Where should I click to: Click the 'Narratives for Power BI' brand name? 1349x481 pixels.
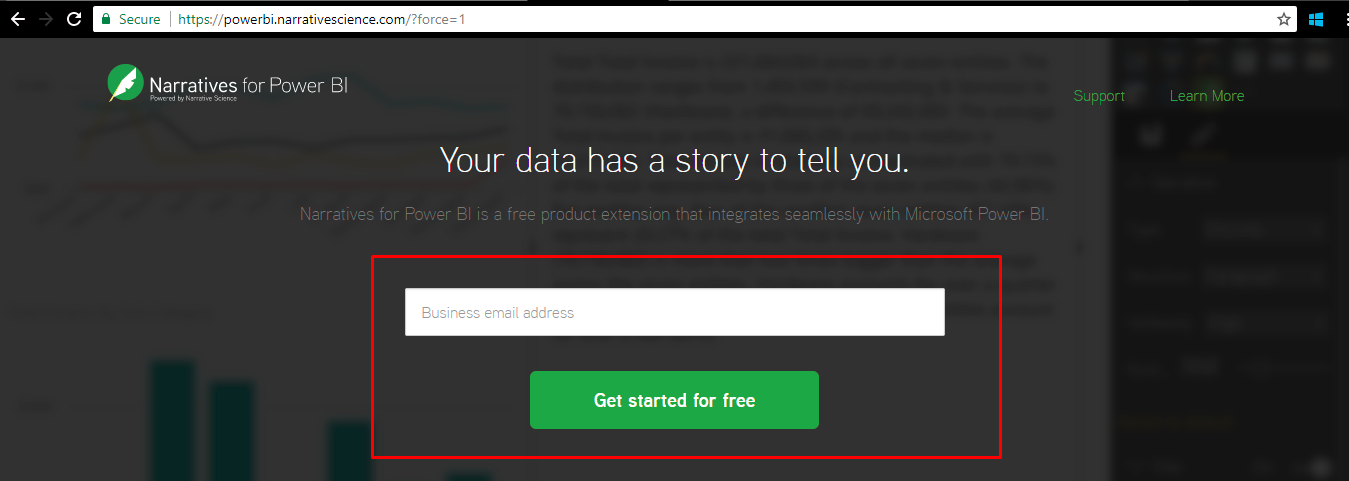tap(248, 84)
